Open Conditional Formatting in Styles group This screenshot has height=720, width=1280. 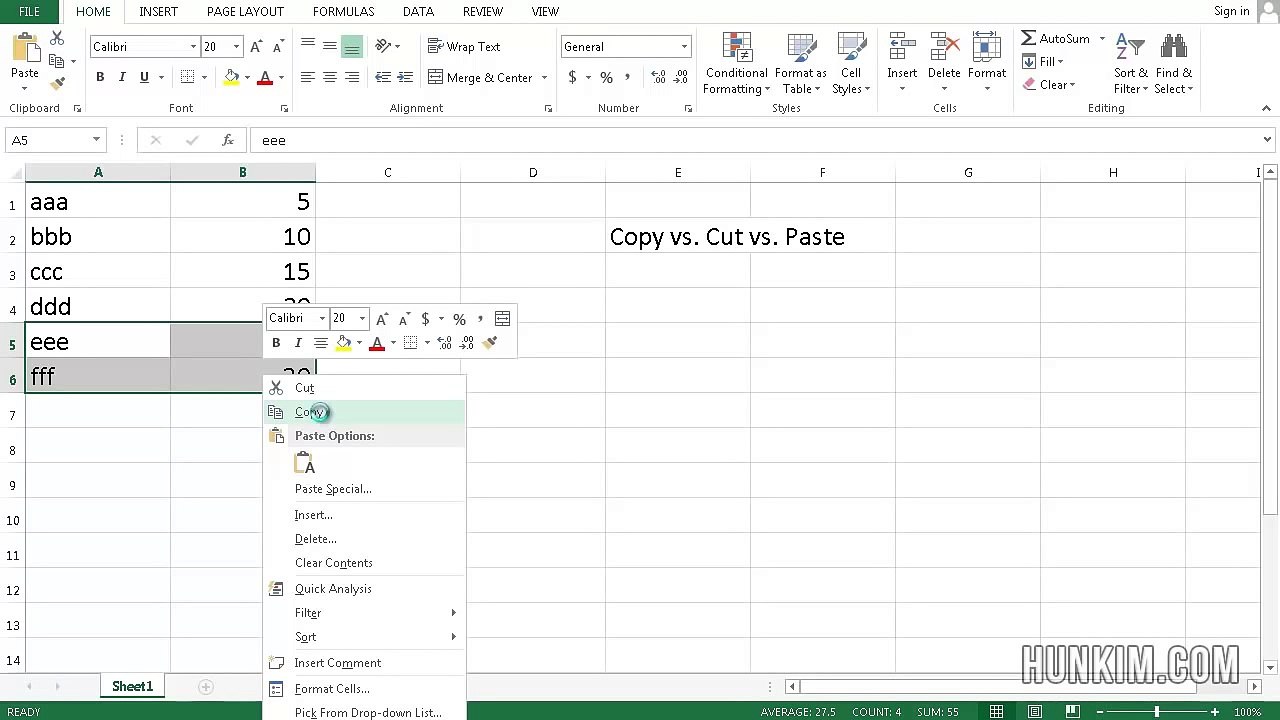[x=736, y=64]
